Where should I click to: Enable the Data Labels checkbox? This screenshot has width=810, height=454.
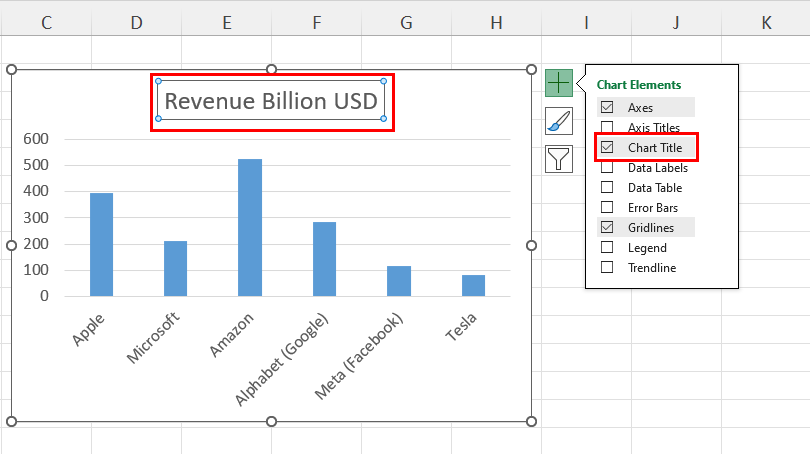point(607,167)
